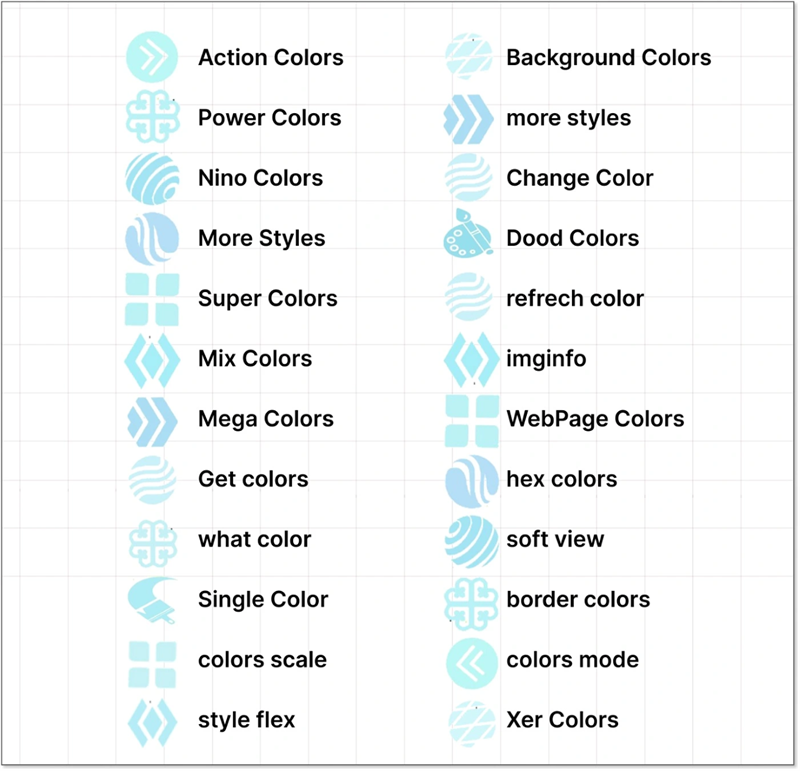The height and width of the screenshot is (771, 800).
Task: Click the Mix Colors diamond icon
Action: click(152, 359)
